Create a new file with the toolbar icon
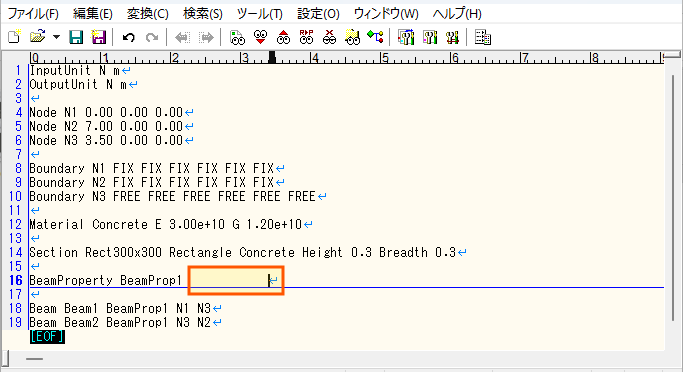The image size is (683, 372). coord(14,37)
